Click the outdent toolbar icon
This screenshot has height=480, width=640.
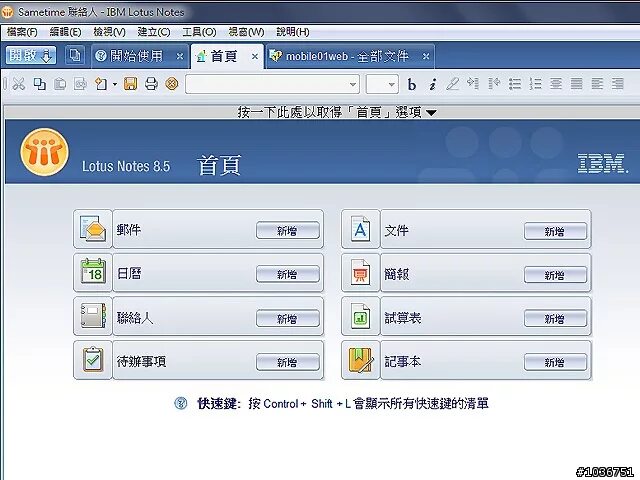(494, 84)
